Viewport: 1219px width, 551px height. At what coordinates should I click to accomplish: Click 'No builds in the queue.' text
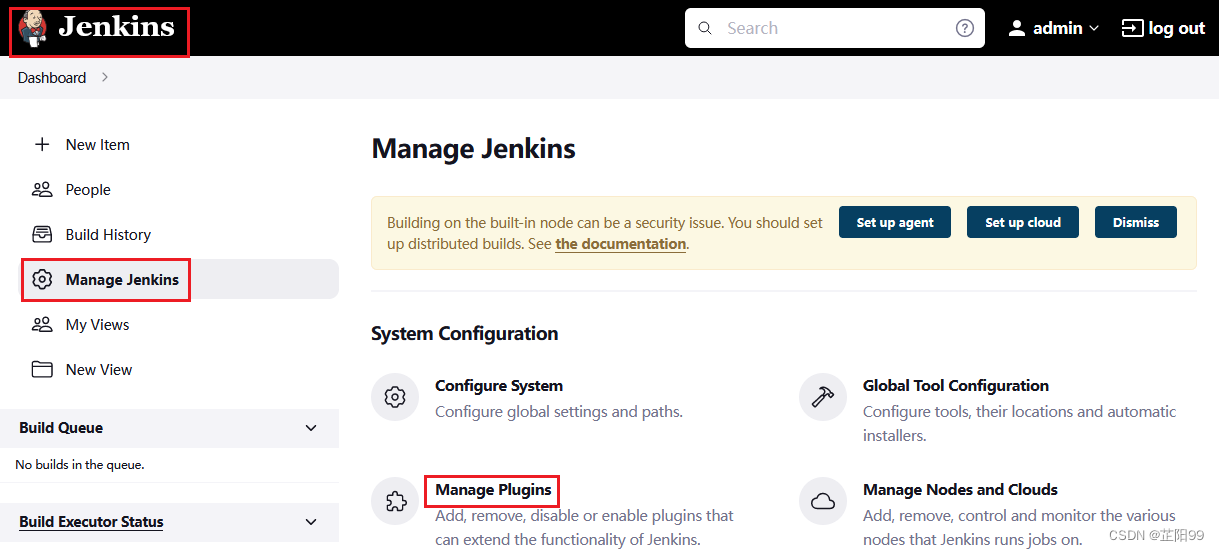80,464
